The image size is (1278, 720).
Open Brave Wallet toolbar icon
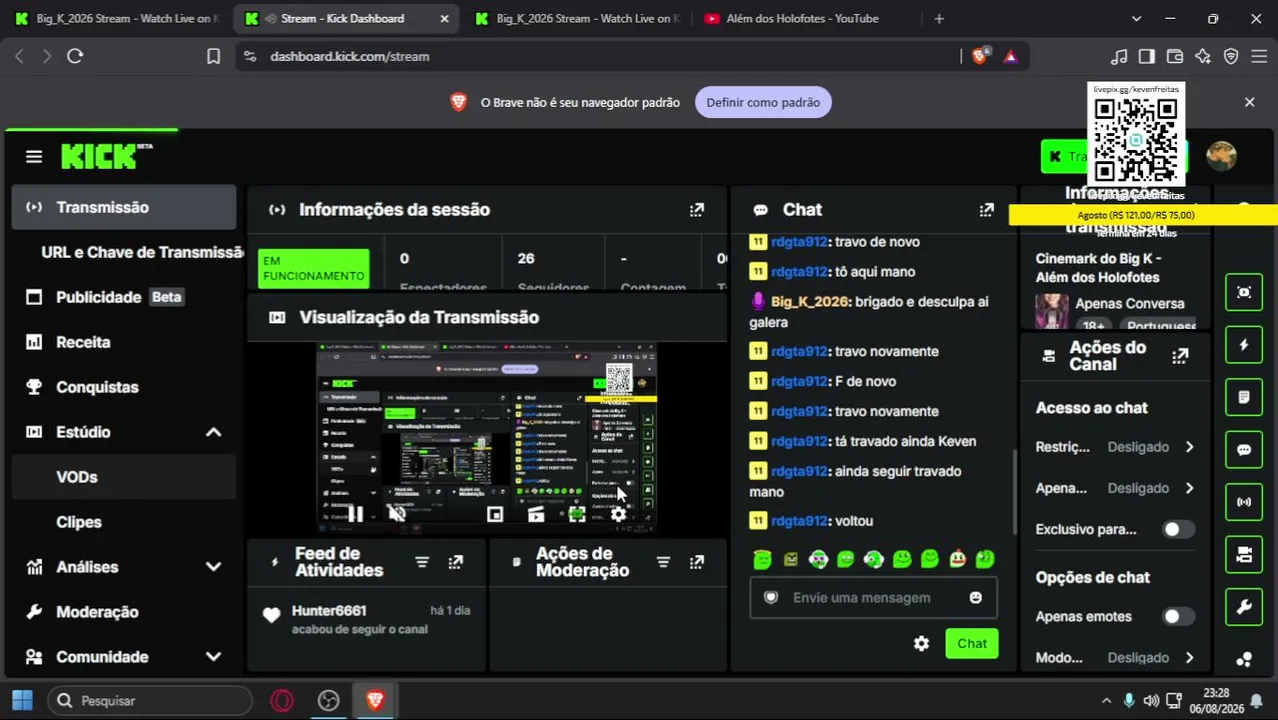(1175, 56)
